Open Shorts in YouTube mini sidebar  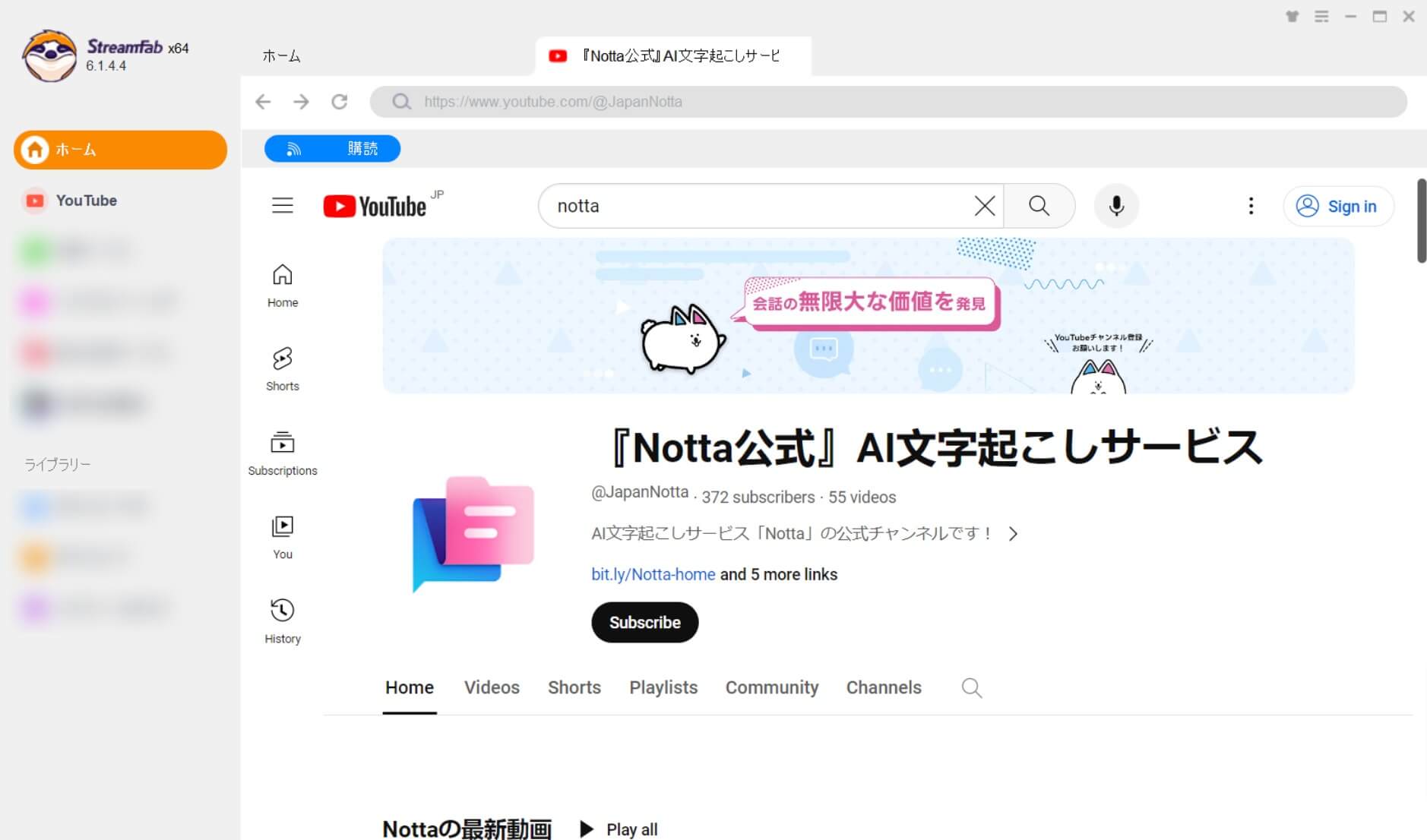[x=283, y=369]
